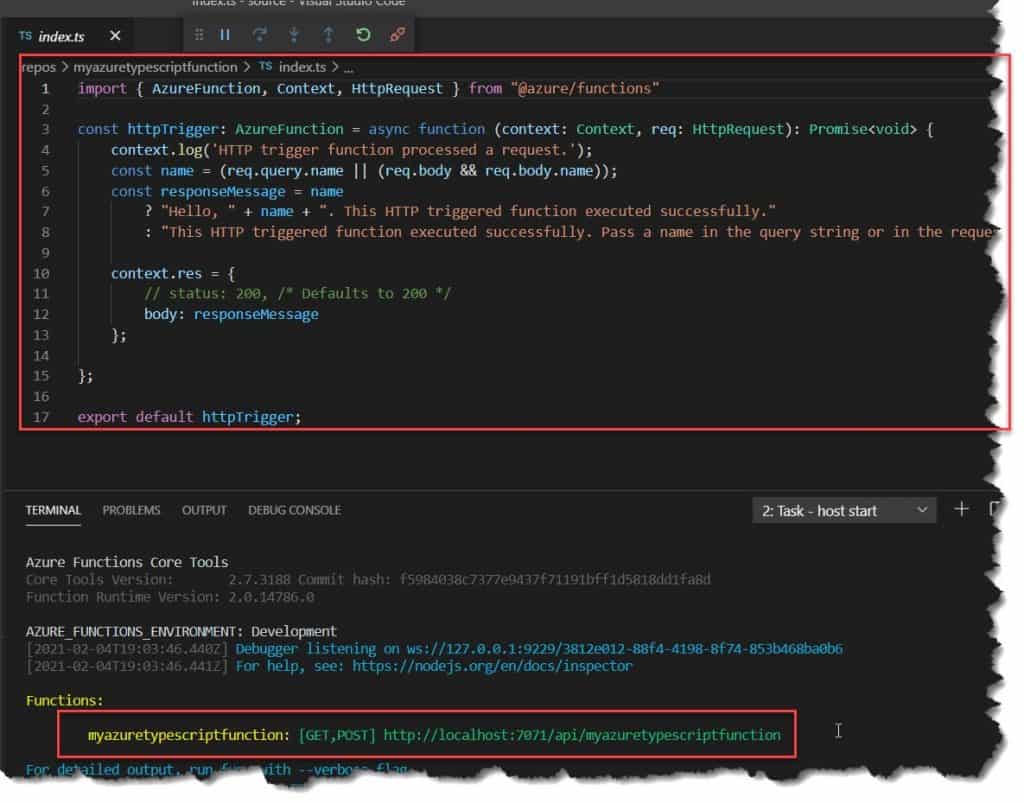Restart the debugger using the green restart icon

pos(361,34)
